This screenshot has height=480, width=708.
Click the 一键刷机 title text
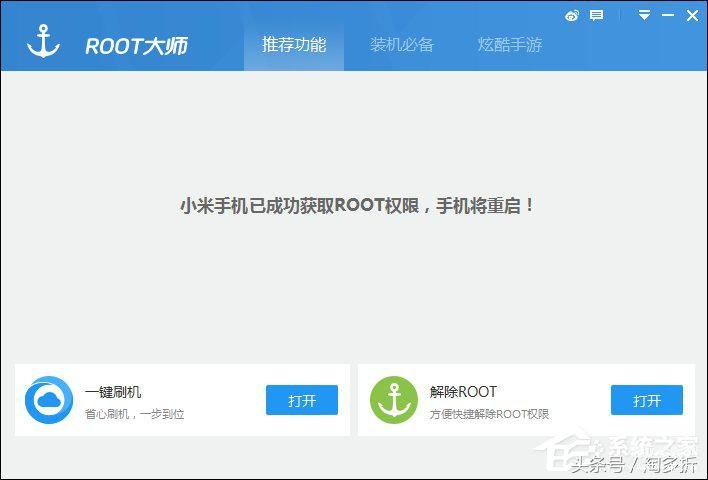pos(113,392)
